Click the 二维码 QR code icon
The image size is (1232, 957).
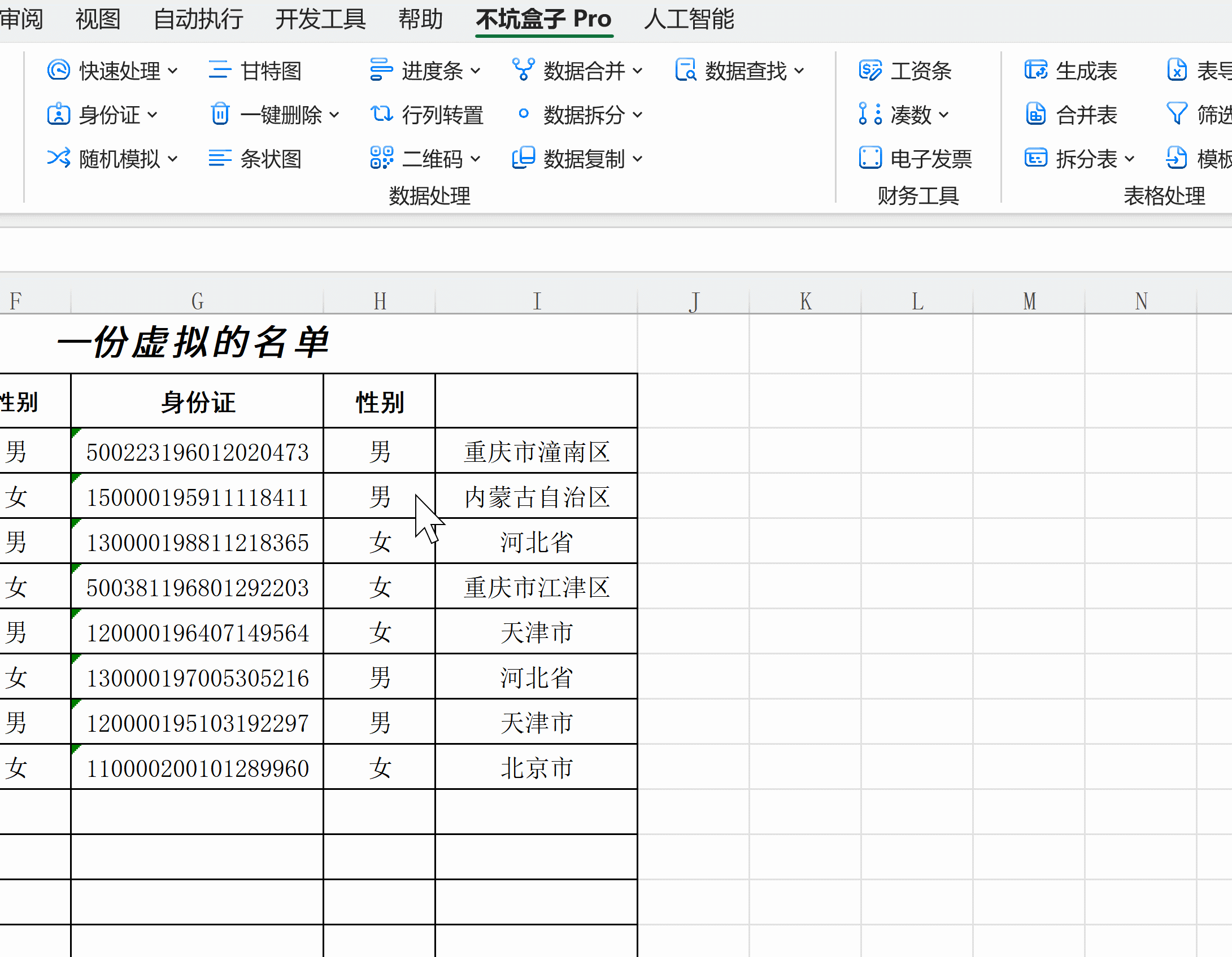[381, 159]
